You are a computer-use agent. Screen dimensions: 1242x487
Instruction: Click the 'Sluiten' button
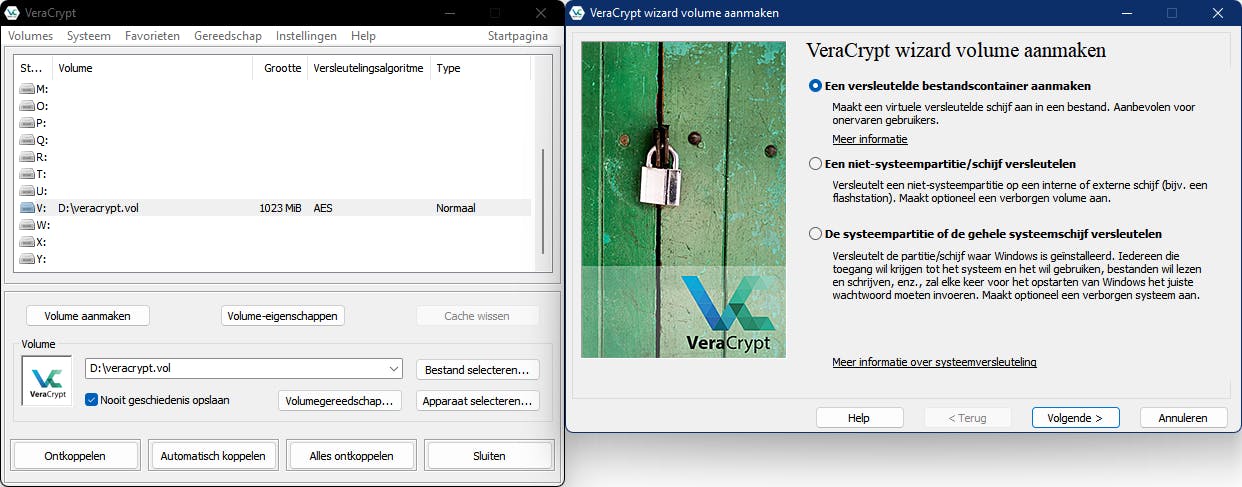489,456
